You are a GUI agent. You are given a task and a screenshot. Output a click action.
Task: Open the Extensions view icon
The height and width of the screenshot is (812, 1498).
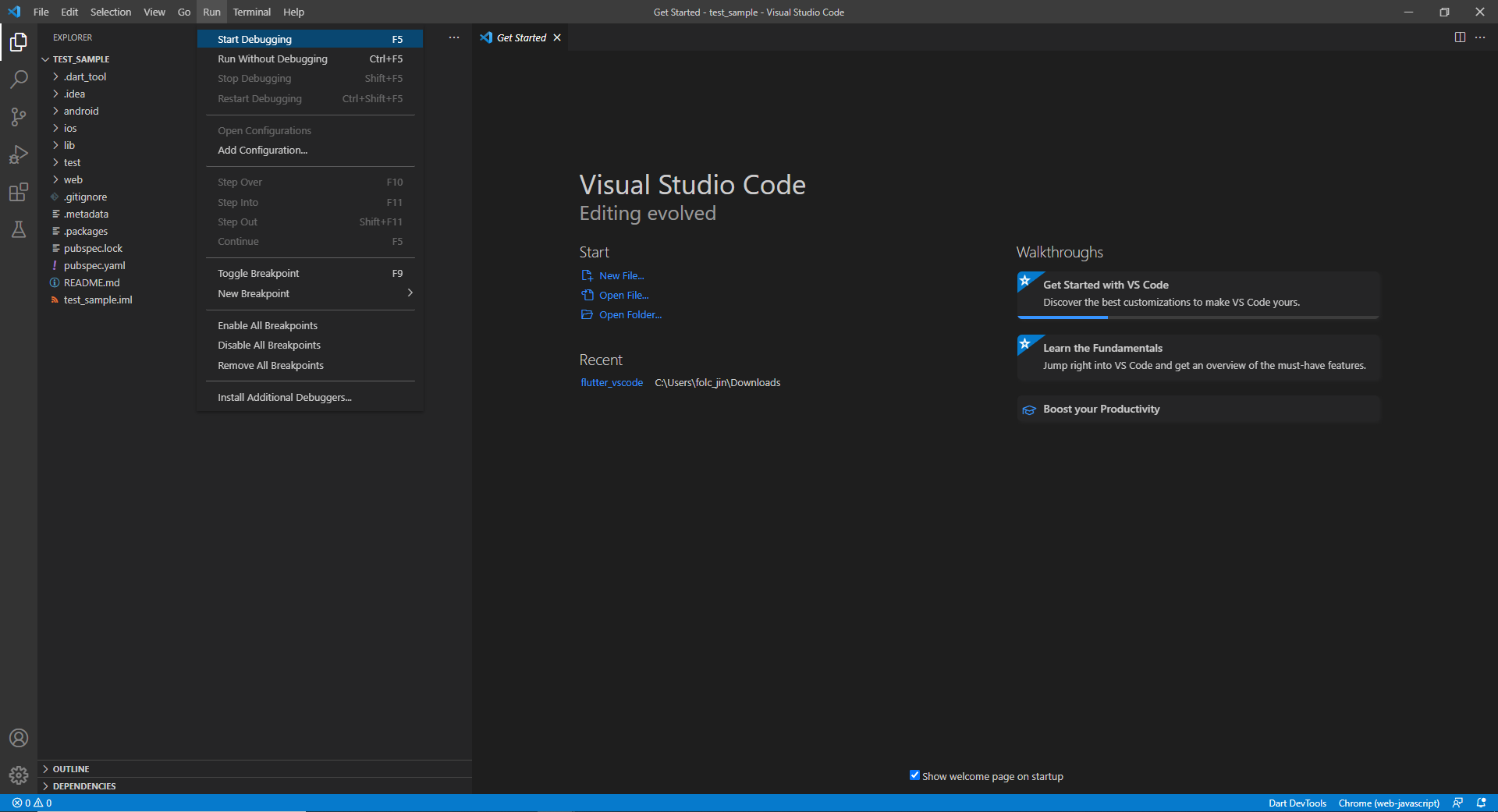(x=19, y=192)
